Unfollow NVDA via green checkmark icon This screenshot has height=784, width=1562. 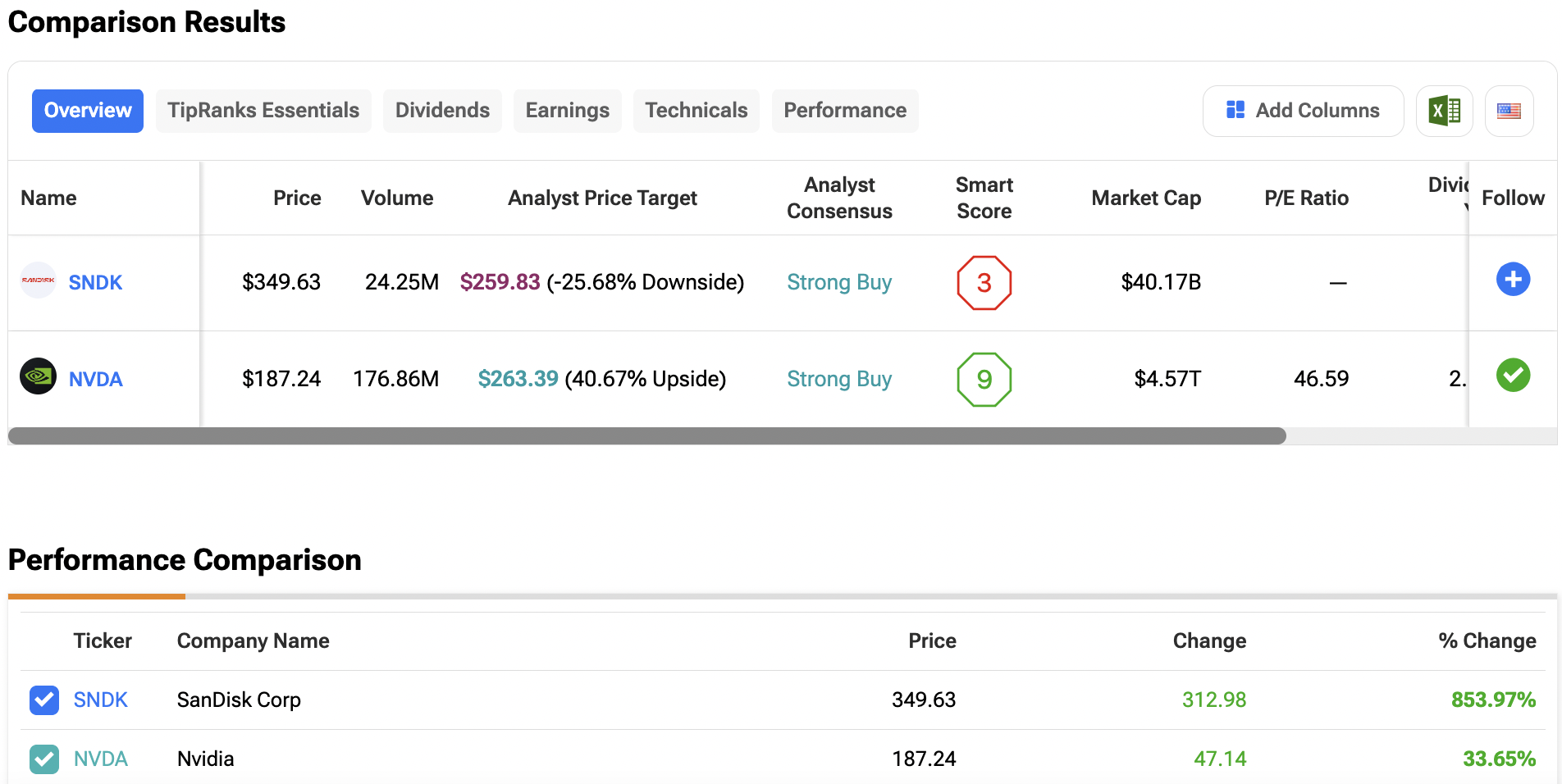1513,376
